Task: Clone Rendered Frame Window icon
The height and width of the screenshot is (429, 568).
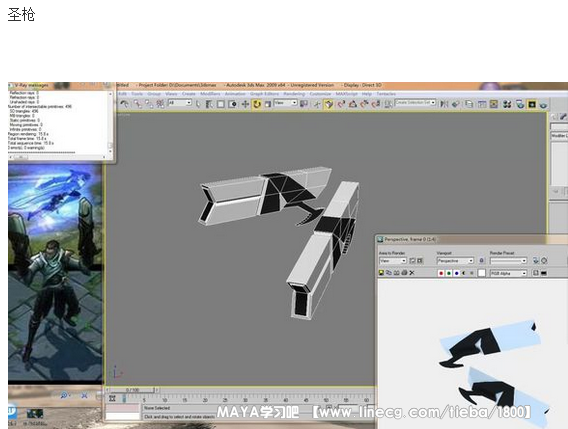Action: click(397, 273)
